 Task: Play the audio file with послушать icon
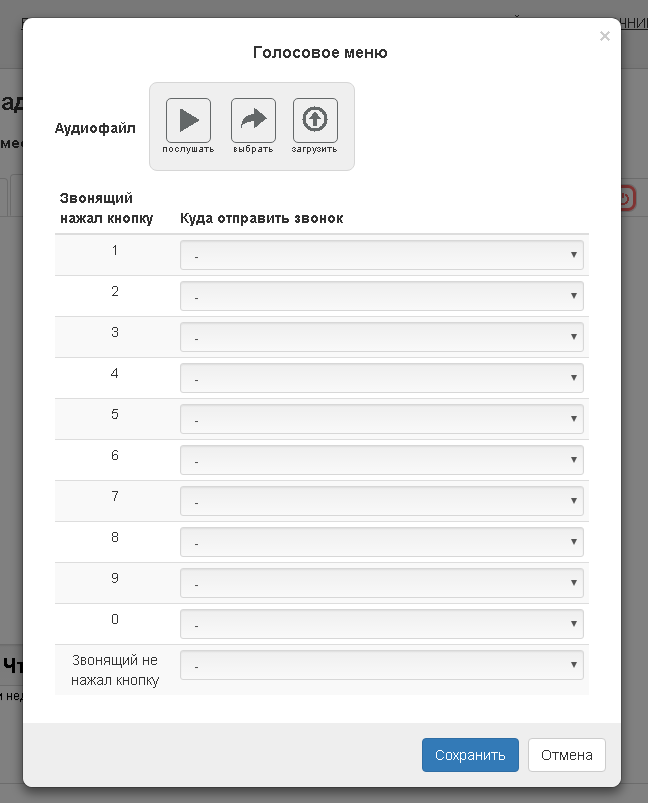pyautogui.click(x=188, y=121)
